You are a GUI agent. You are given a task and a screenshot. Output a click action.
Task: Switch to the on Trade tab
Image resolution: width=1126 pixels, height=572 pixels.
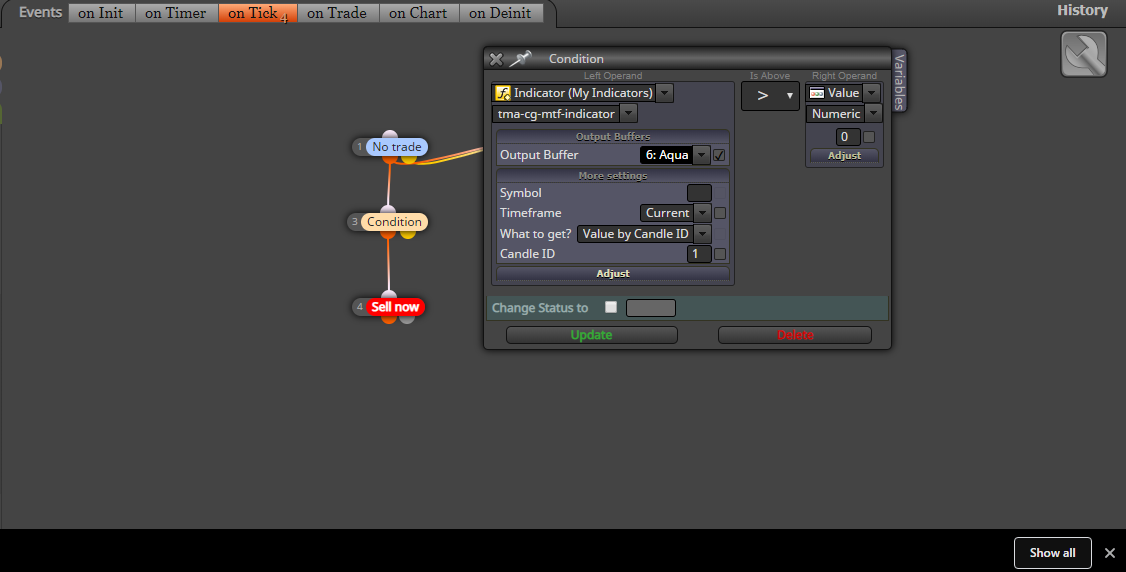click(x=338, y=13)
